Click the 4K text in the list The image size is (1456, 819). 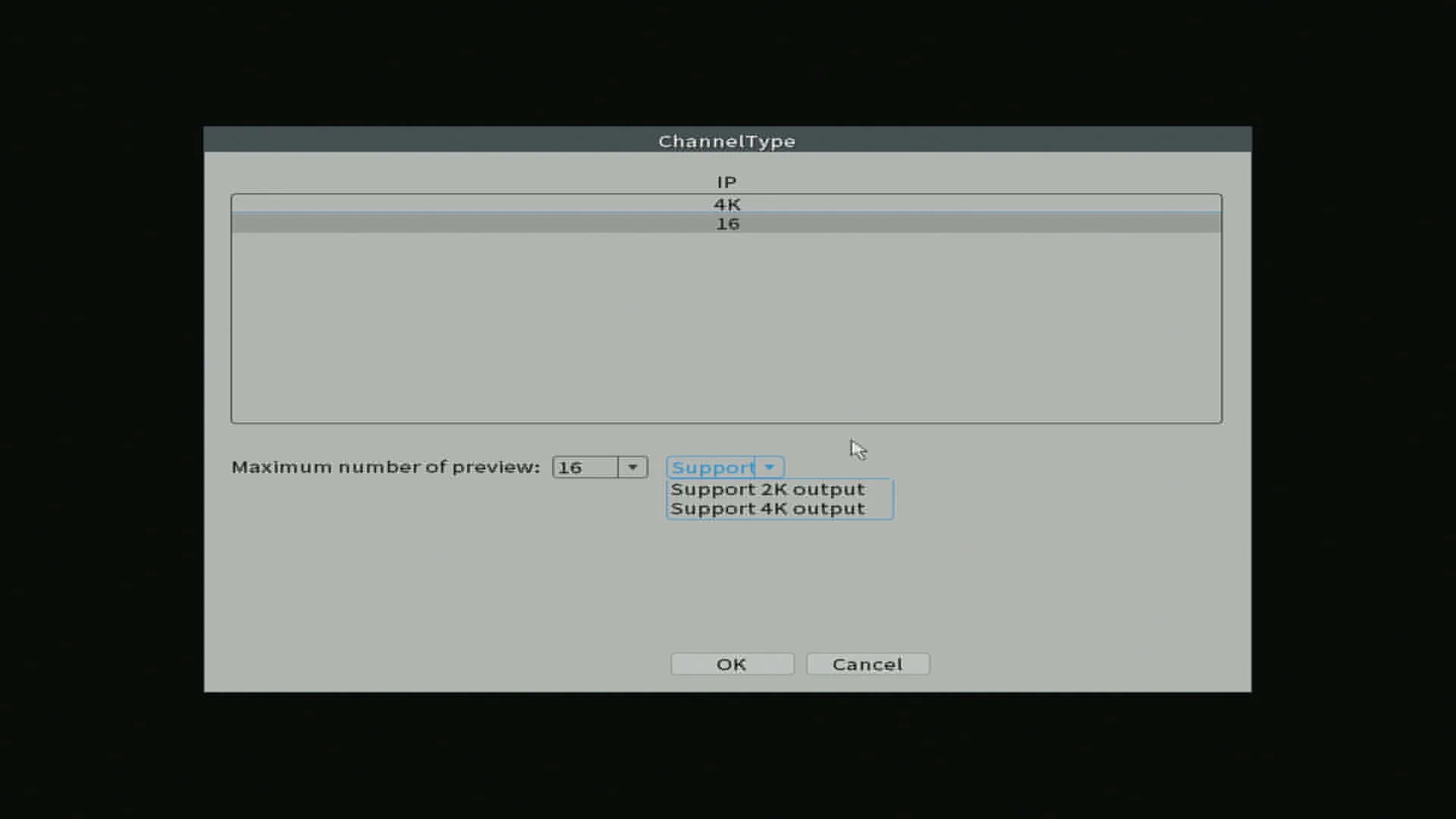click(726, 204)
